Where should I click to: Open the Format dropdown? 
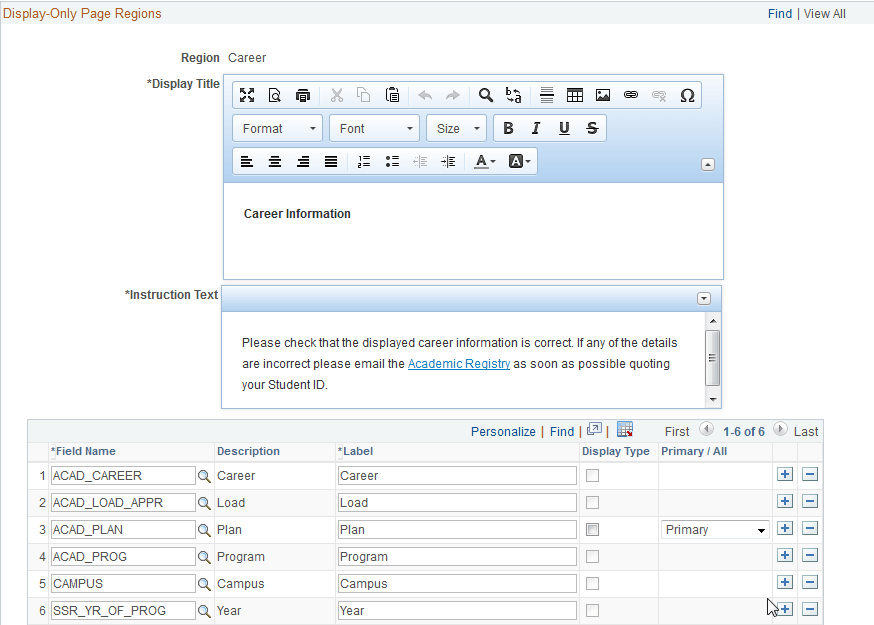point(278,129)
